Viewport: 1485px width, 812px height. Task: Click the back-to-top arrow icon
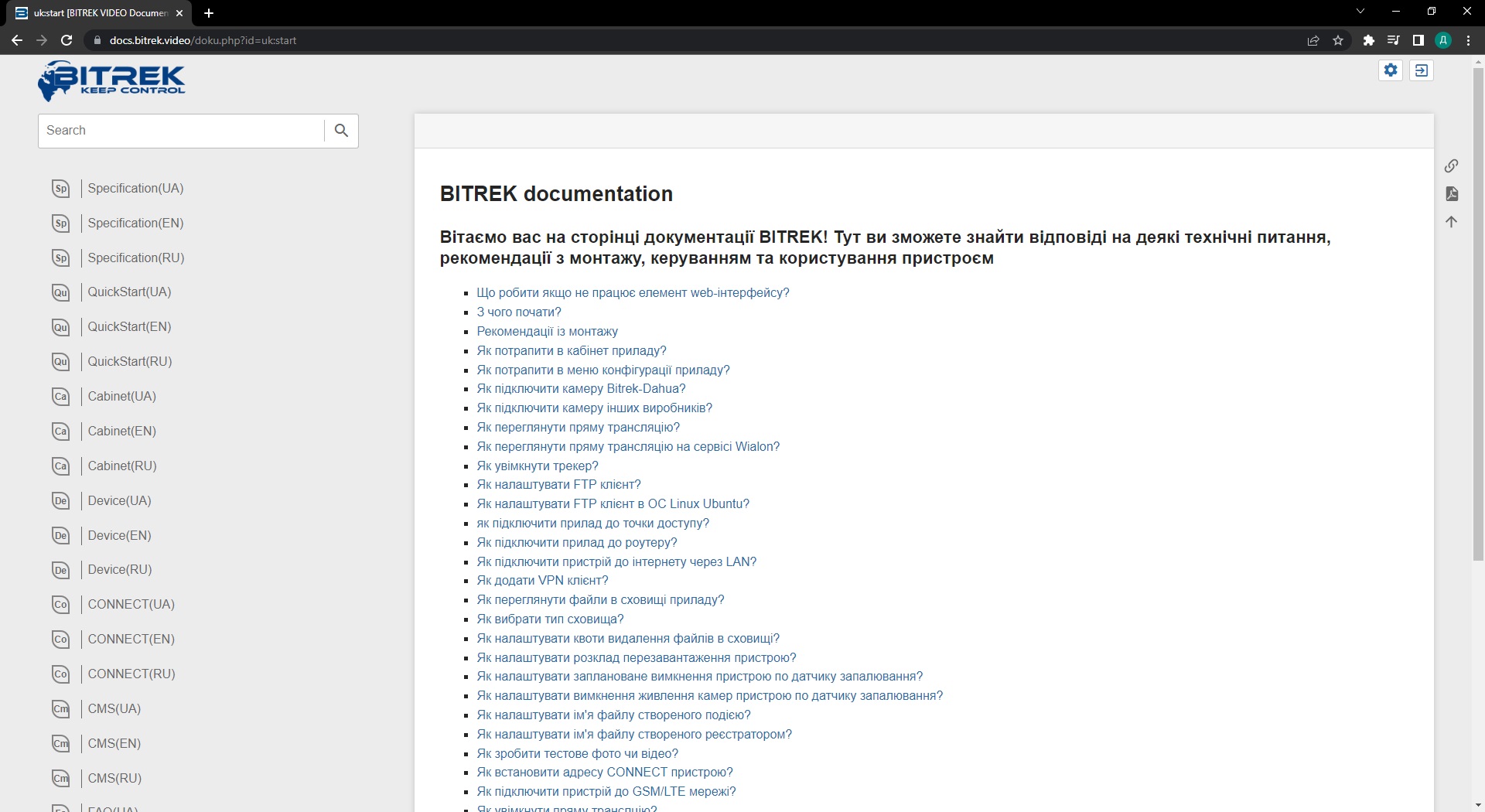coord(1451,222)
